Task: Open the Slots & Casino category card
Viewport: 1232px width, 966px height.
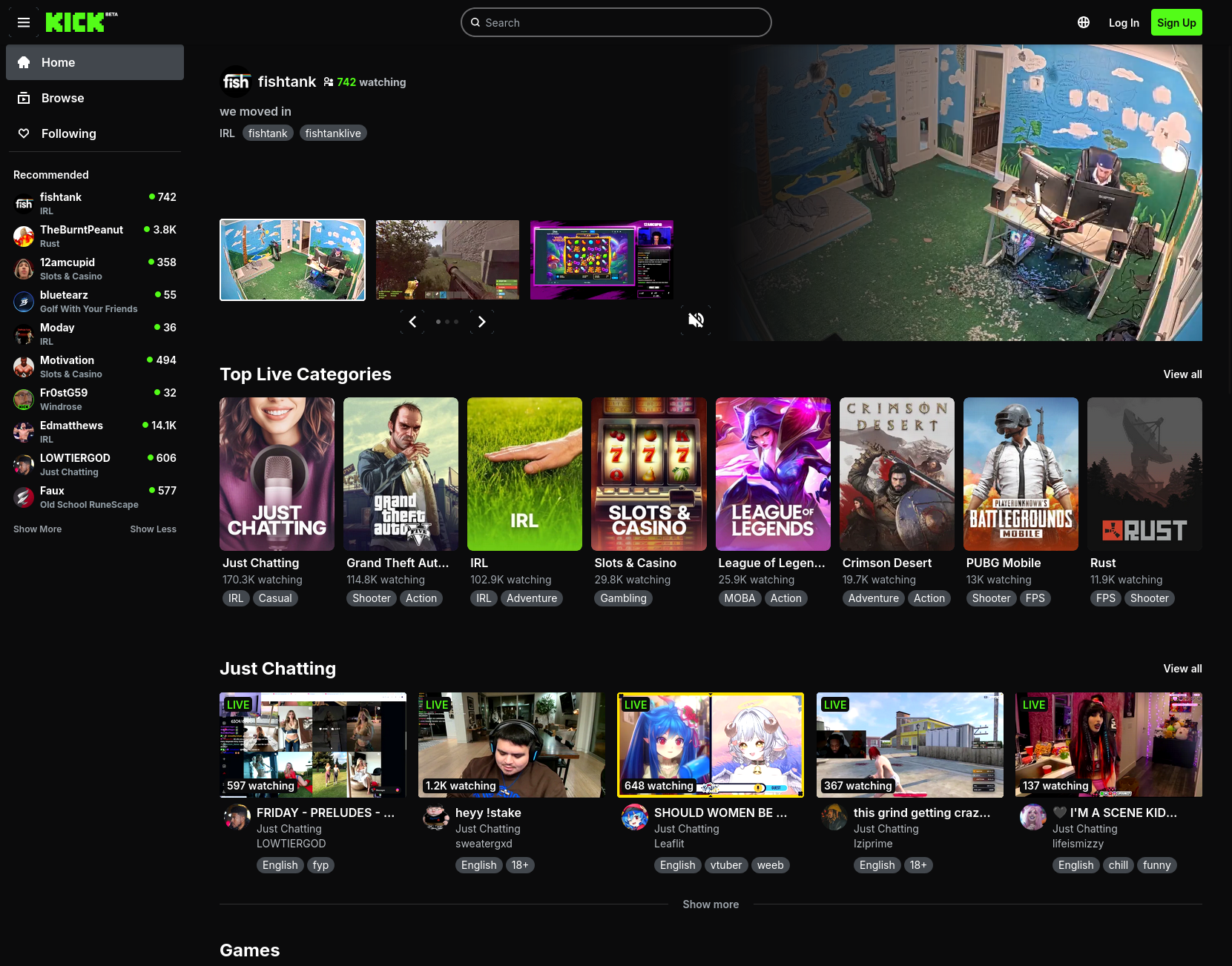Action: (x=649, y=474)
